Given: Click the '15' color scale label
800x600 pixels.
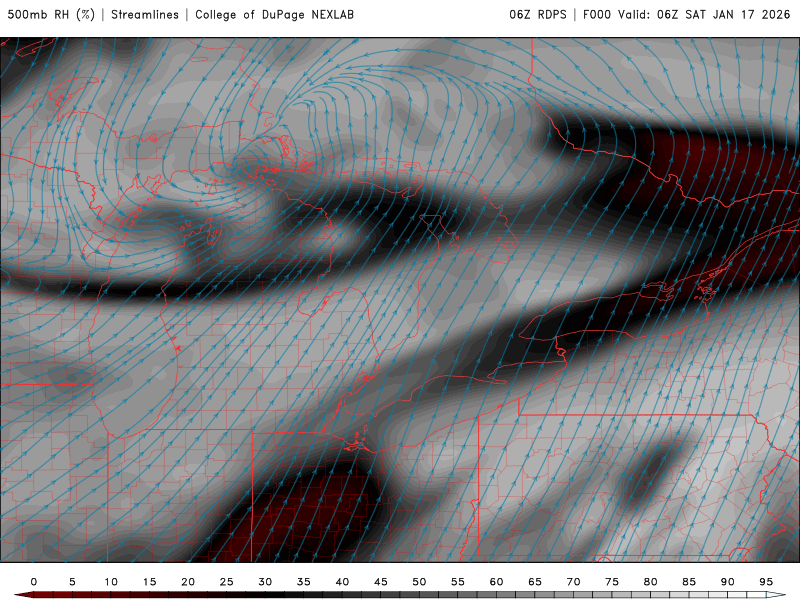Looking at the screenshot, I should click(149, 582).
